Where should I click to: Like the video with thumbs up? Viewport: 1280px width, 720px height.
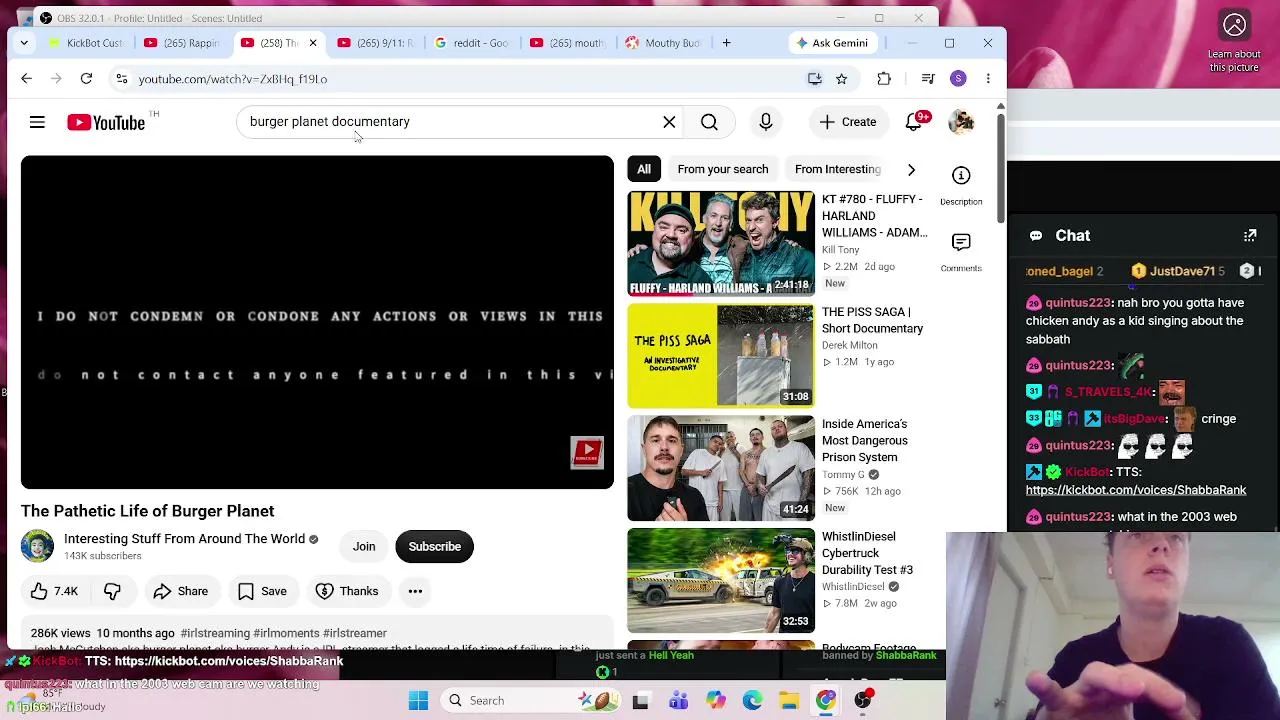54,591
